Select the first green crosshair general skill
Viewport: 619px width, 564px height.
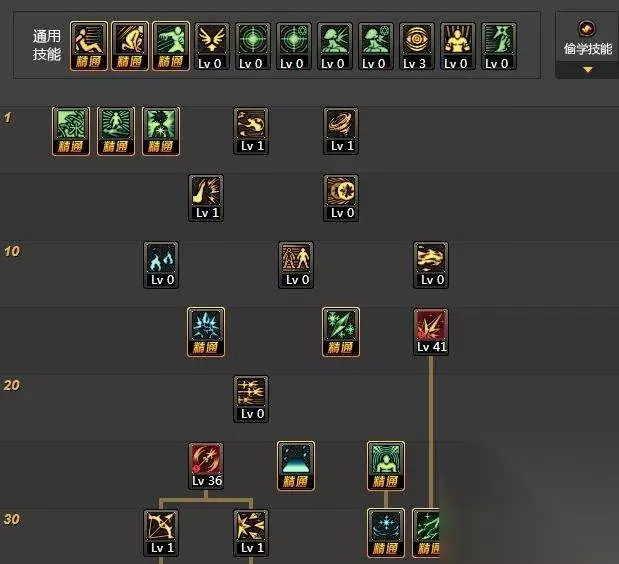(x=253, y=46)
